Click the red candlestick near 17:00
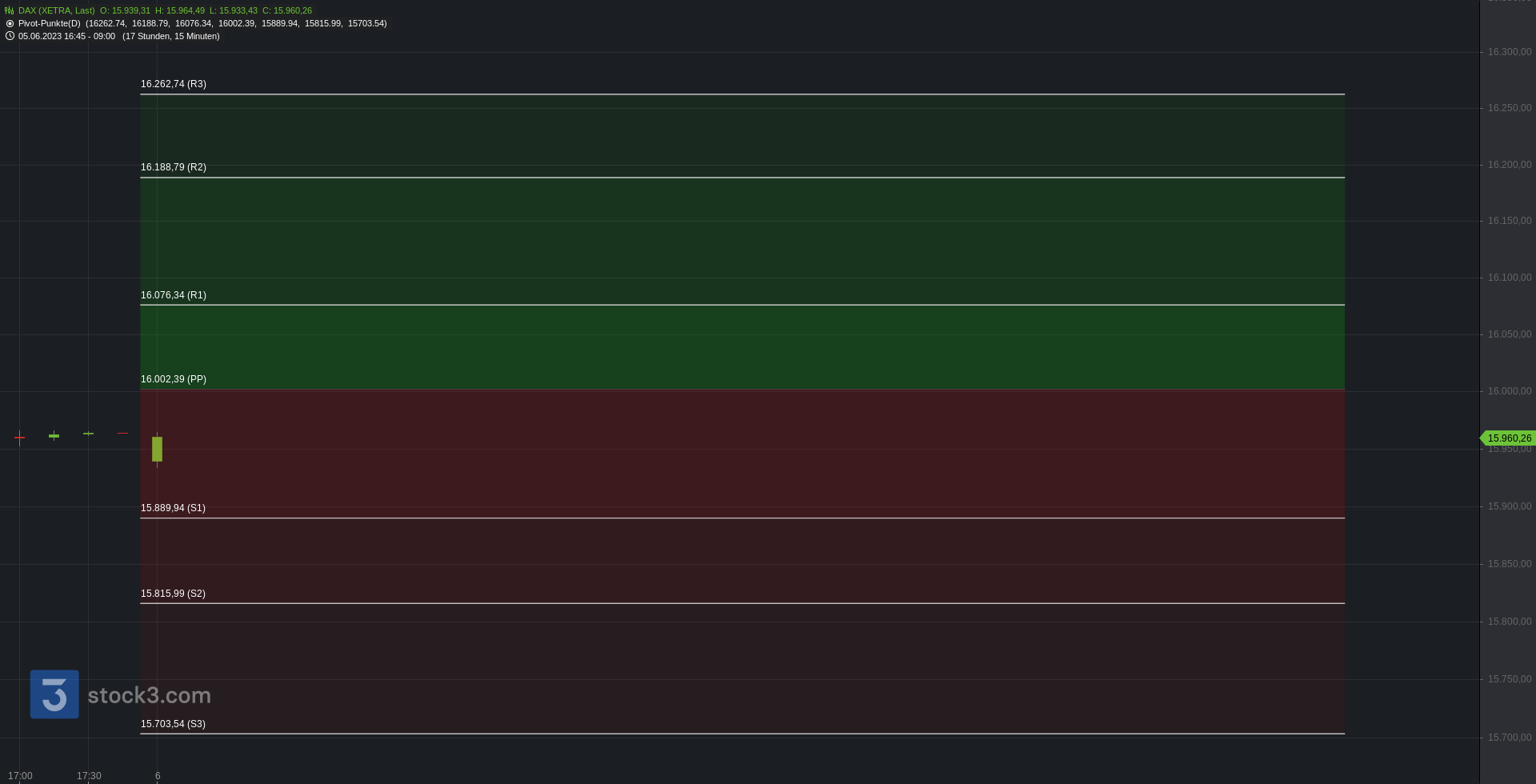The height and width of the screenshot is (784, 1536). click(19, 437)
